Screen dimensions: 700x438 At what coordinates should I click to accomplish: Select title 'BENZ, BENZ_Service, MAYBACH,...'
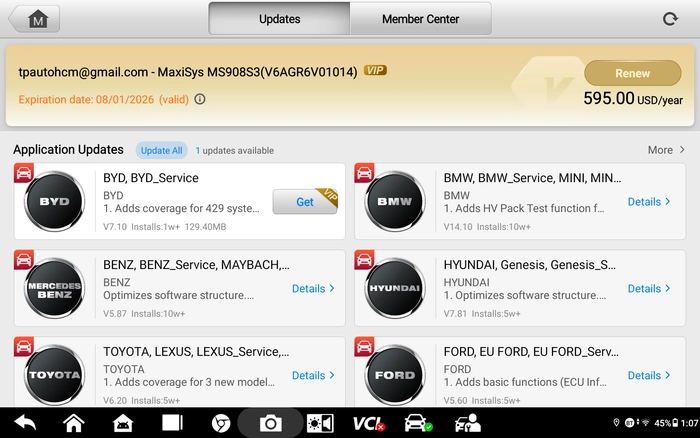coord(196,265)
